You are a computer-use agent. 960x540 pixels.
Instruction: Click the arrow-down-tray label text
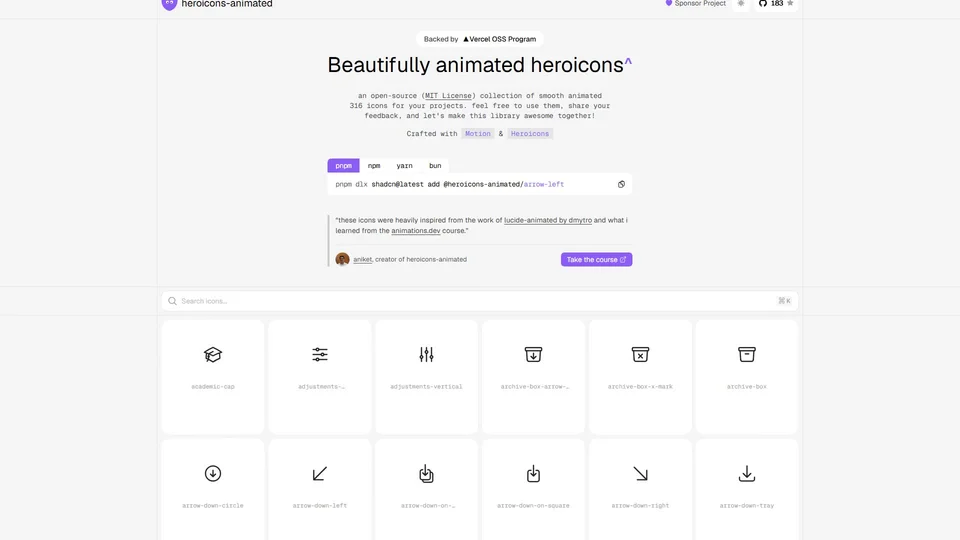(x=747, y=506)
